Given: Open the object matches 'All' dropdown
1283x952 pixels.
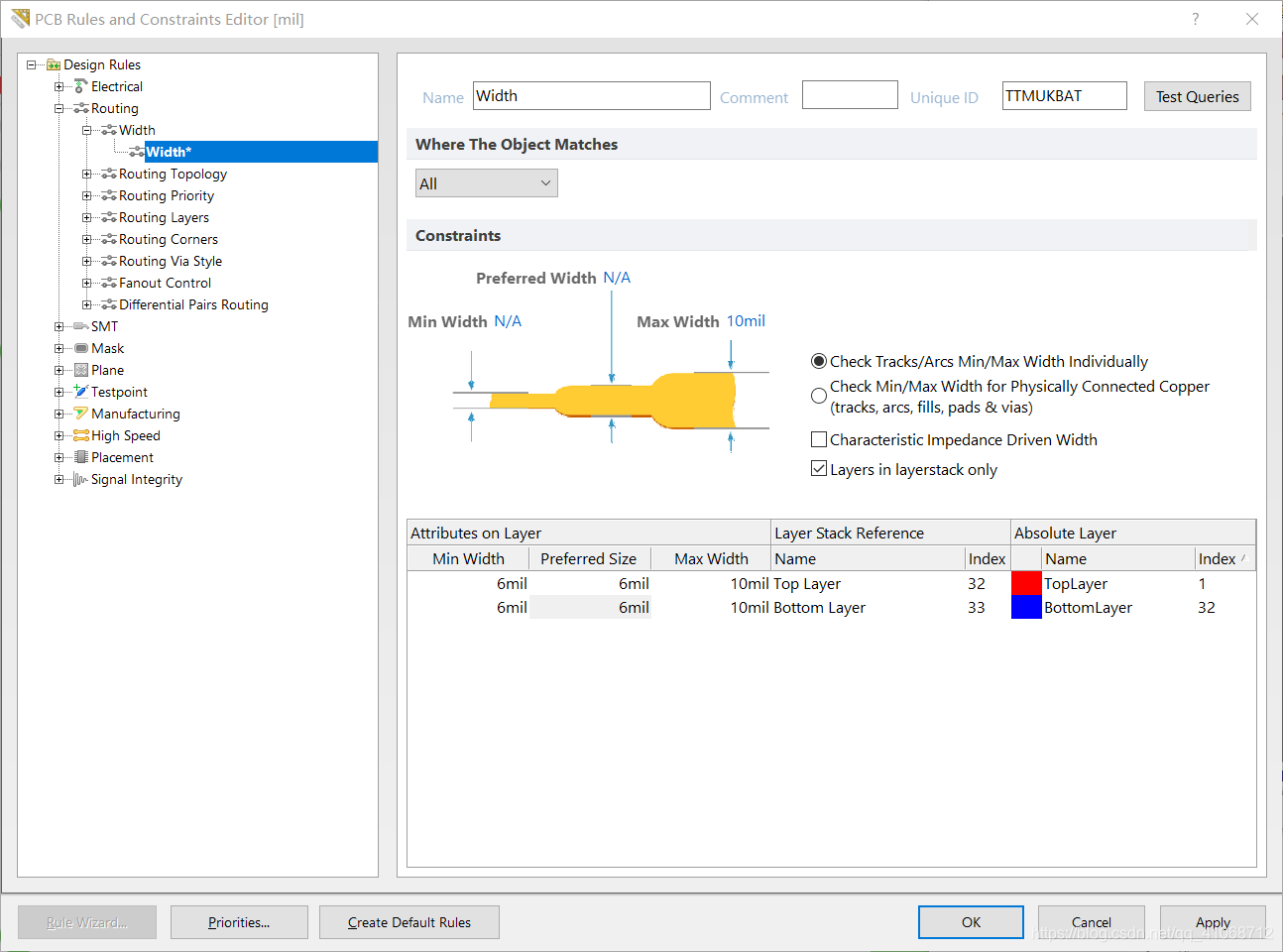Looking at the screenshot, I should click(x=486, y=183).
